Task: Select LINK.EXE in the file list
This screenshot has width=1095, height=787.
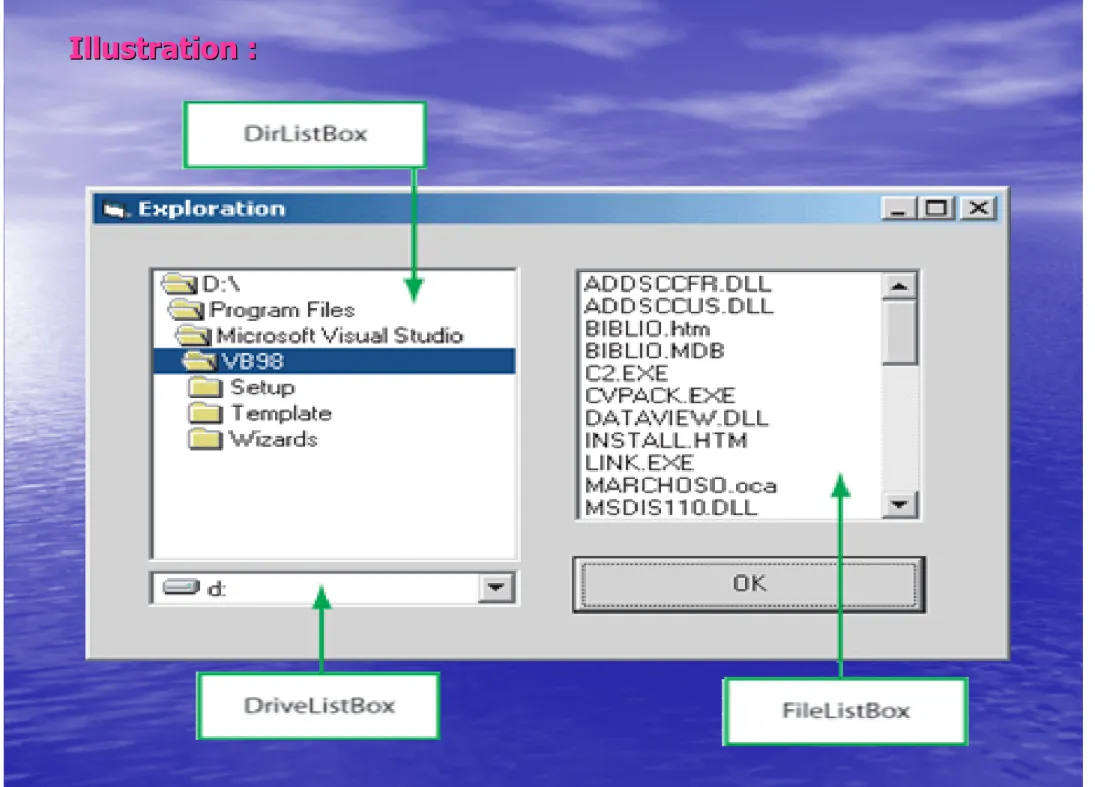Action: 639,462
